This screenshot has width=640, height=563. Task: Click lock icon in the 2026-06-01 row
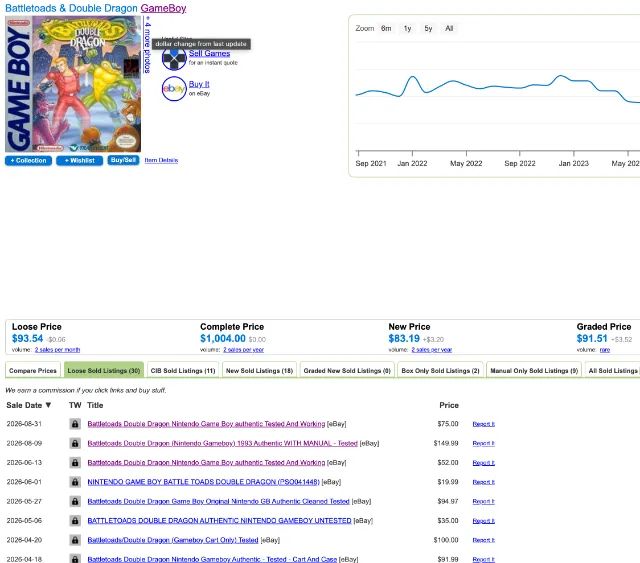[x=75, y=482]
